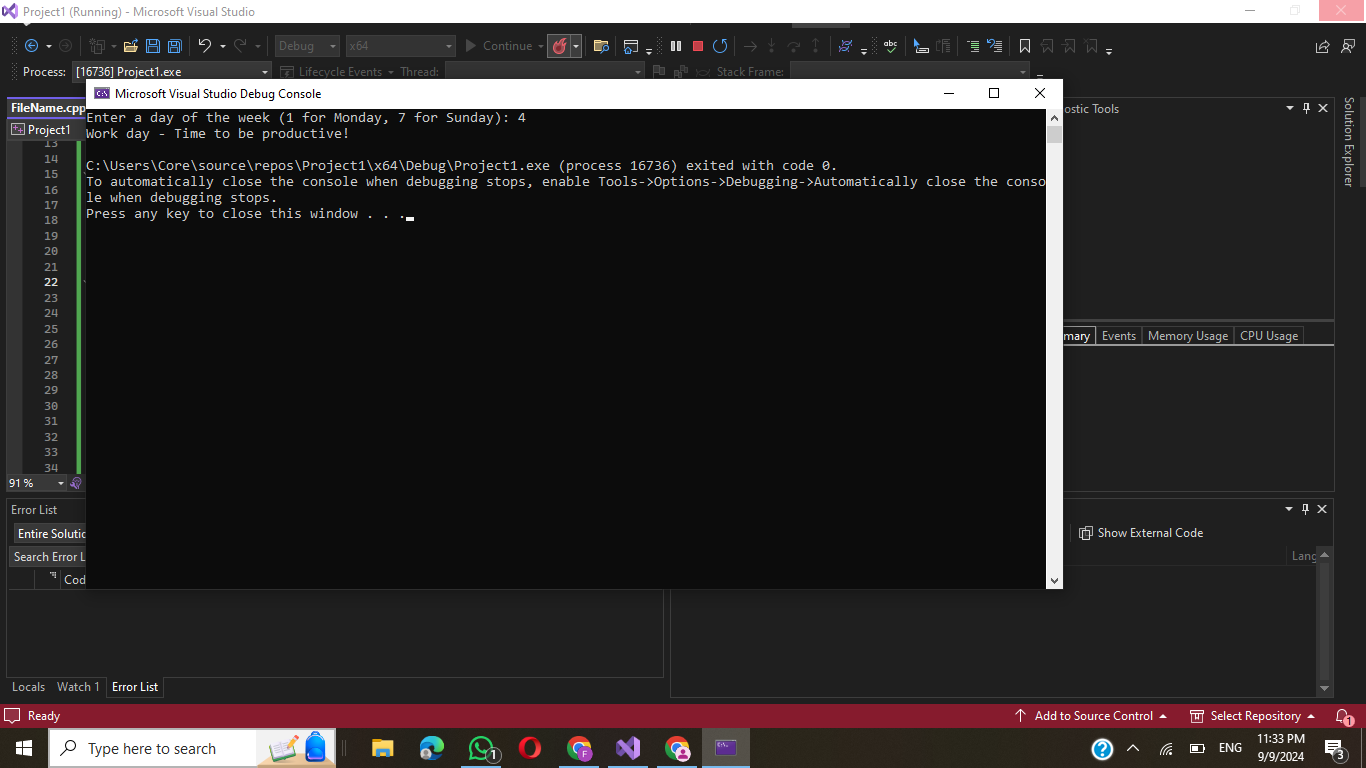Open the Watch 1 tab
The width and height of the screenshot is (1366, 768).
tap(78, 687)
